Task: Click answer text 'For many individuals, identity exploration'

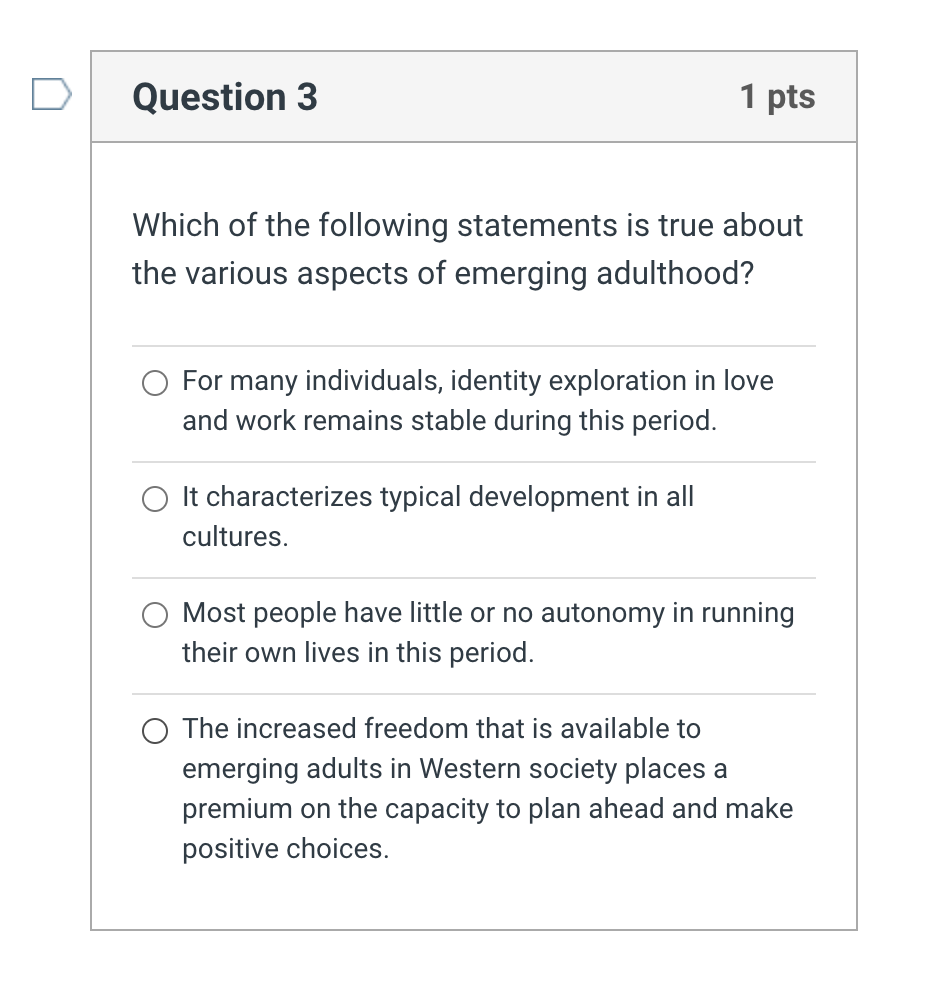Action: [361, 381]
